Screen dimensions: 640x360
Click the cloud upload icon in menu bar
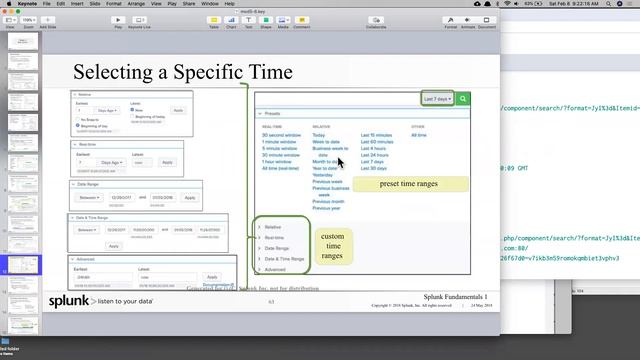[477, 4]
